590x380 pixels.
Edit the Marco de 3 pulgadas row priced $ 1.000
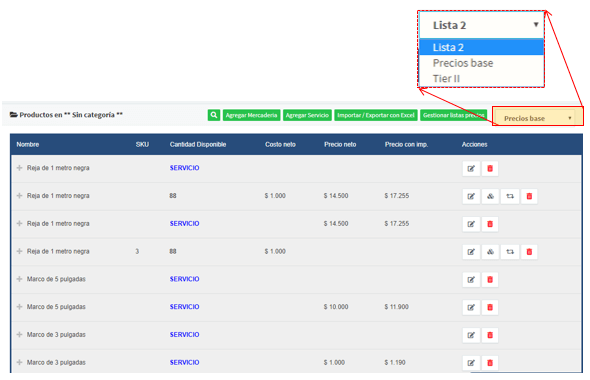[471, 363]
